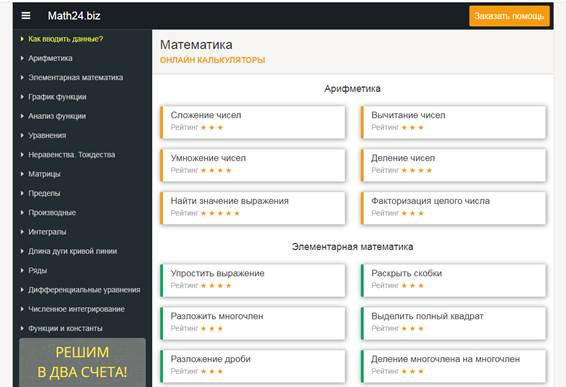Select Дифференциальные уравнения in sidebar
This screenshot has width=566, height=387.
[x=84, y=290]
